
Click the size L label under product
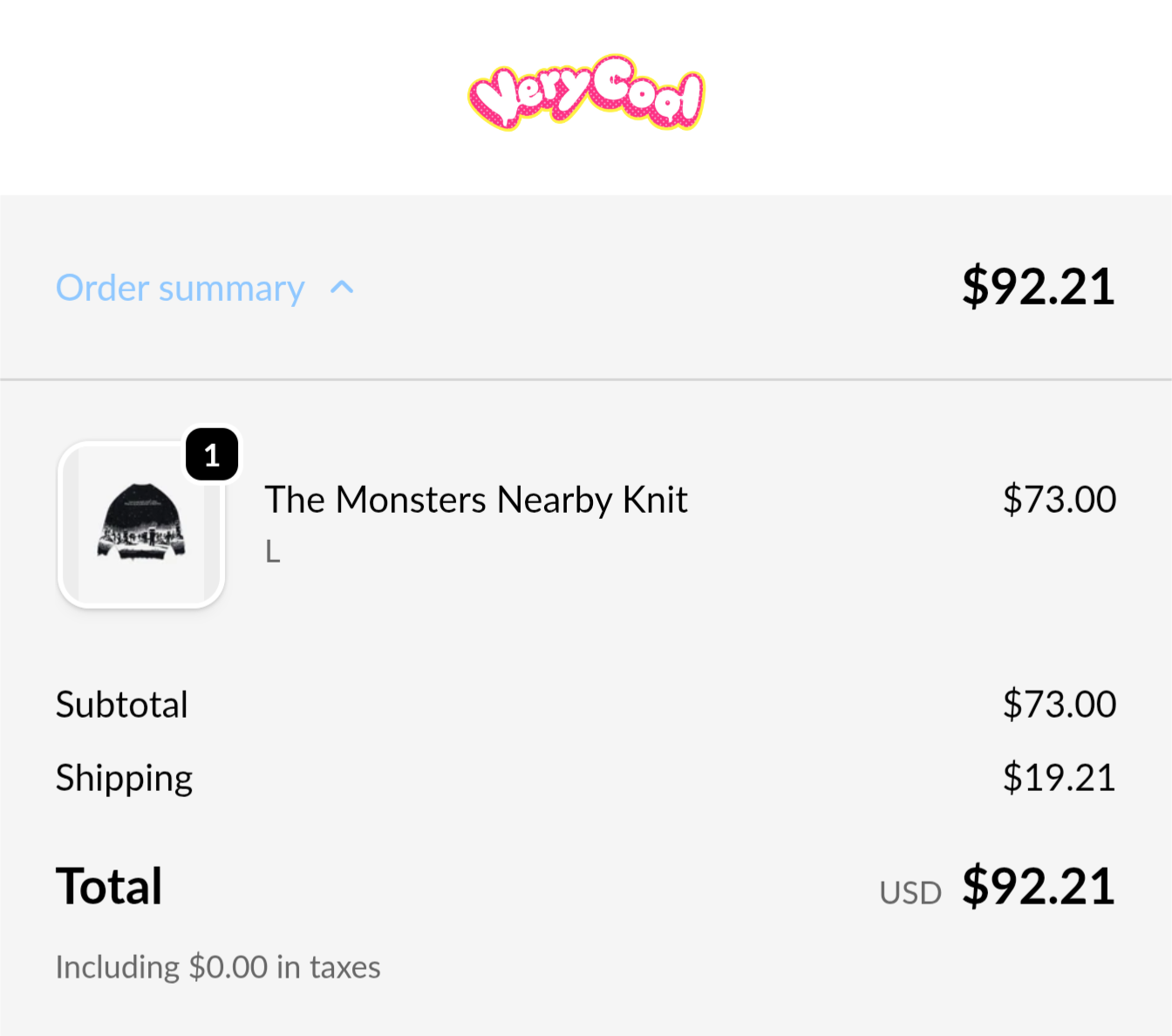click(x=273, y=551)
